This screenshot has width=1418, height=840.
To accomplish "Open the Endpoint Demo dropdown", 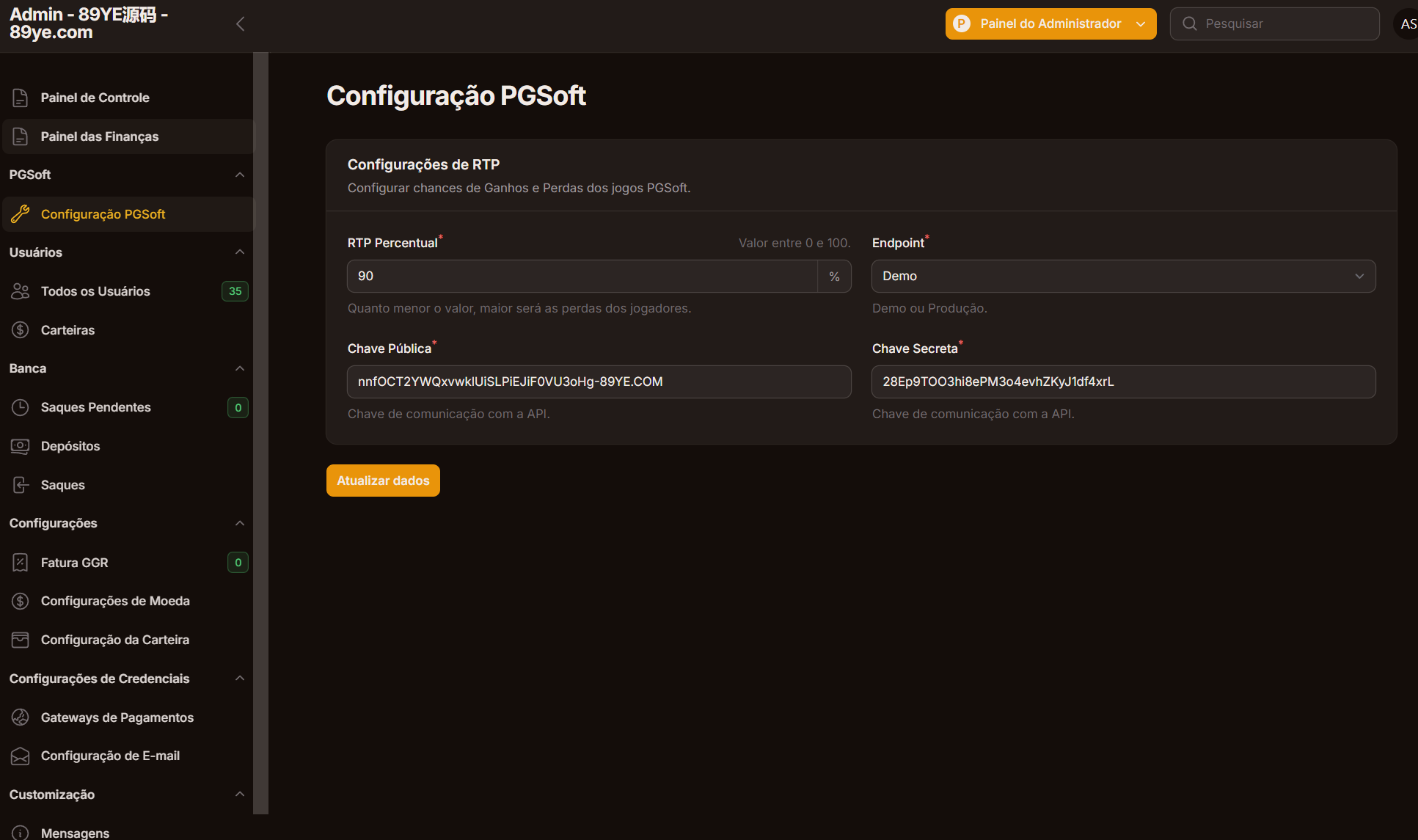I will tap(1122, 277).
